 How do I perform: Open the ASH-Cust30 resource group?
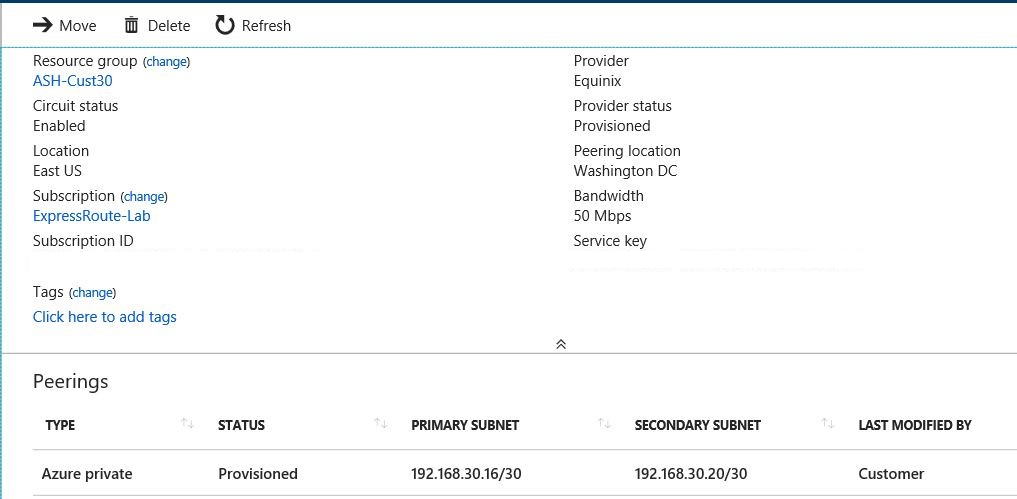73,81
